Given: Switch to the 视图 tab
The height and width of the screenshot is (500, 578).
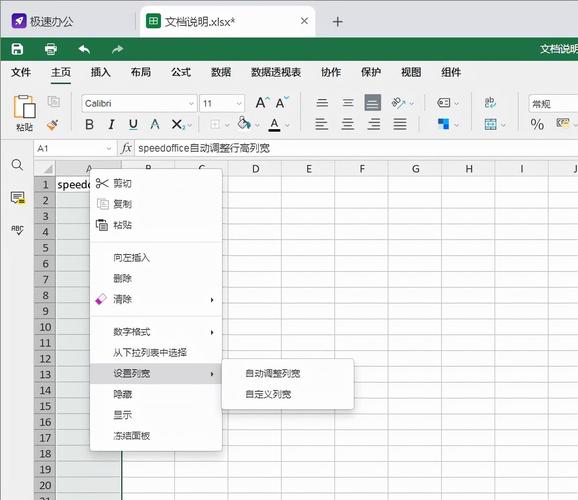Looking at the screenshot, I should pos(411,72).
